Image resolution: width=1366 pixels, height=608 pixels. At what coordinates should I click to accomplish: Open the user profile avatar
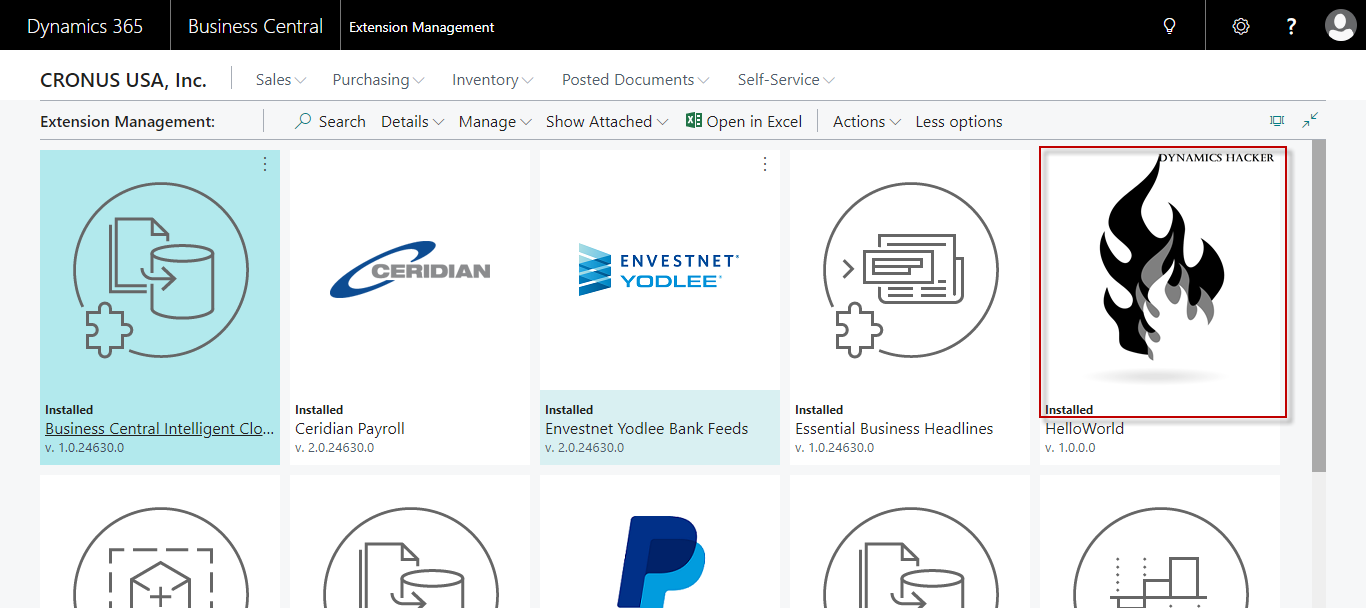tap(1340, 26)
